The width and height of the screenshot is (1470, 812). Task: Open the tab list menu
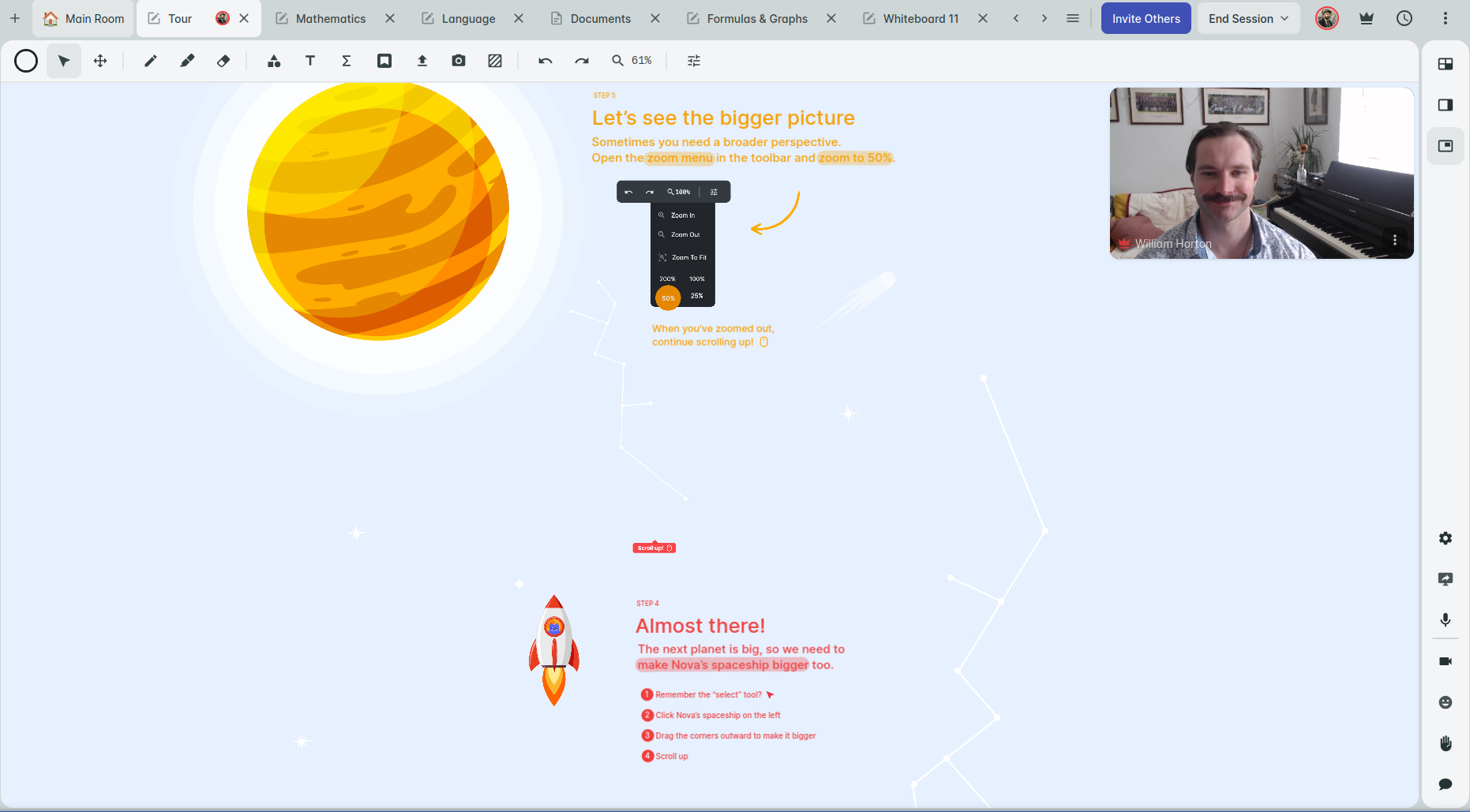point(1073,18)
